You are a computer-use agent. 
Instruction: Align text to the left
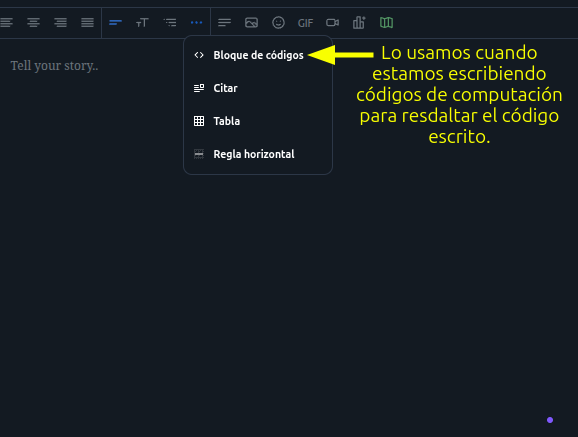click(6, 23)
